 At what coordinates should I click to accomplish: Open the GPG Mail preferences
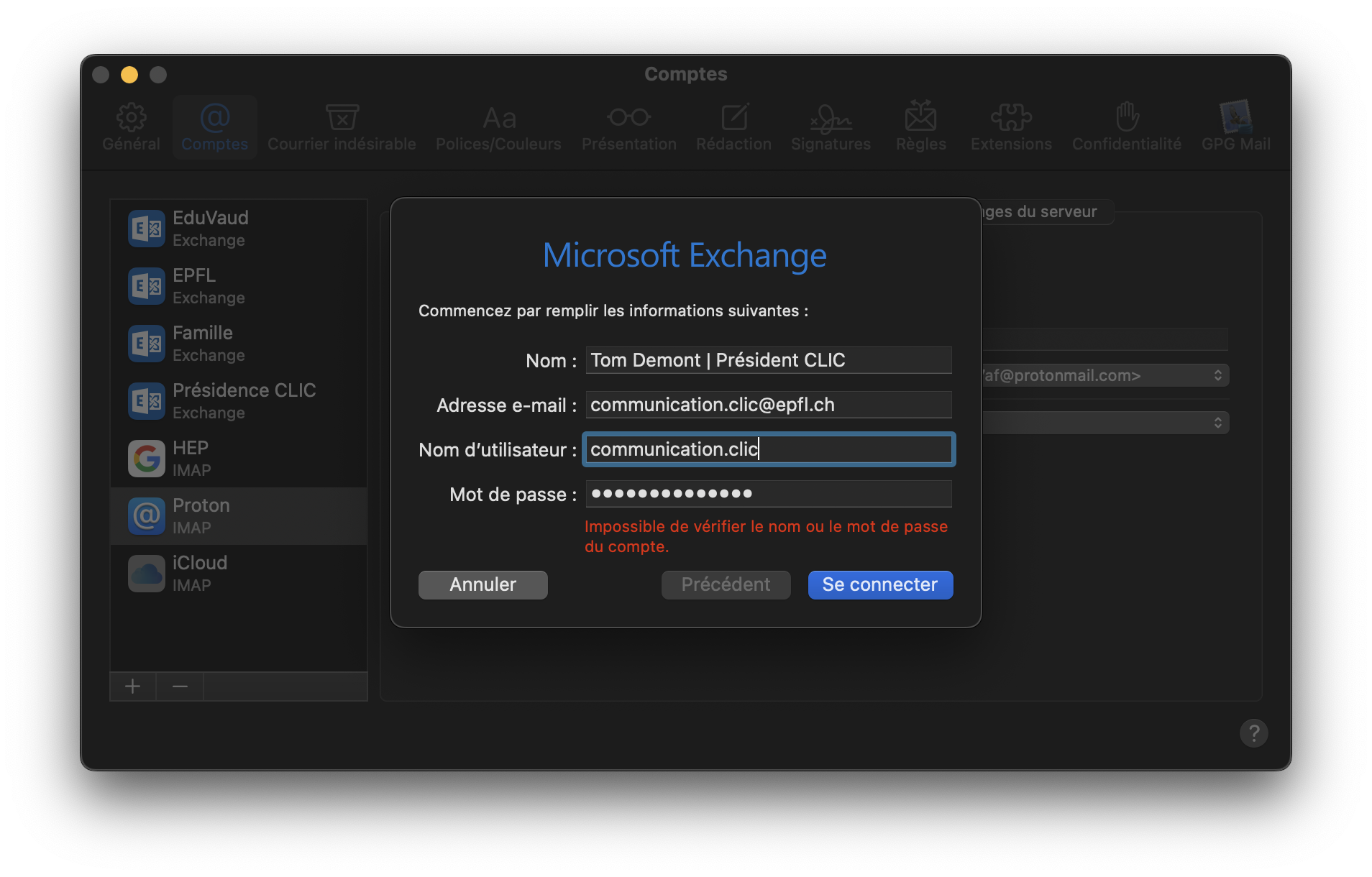1235,127
